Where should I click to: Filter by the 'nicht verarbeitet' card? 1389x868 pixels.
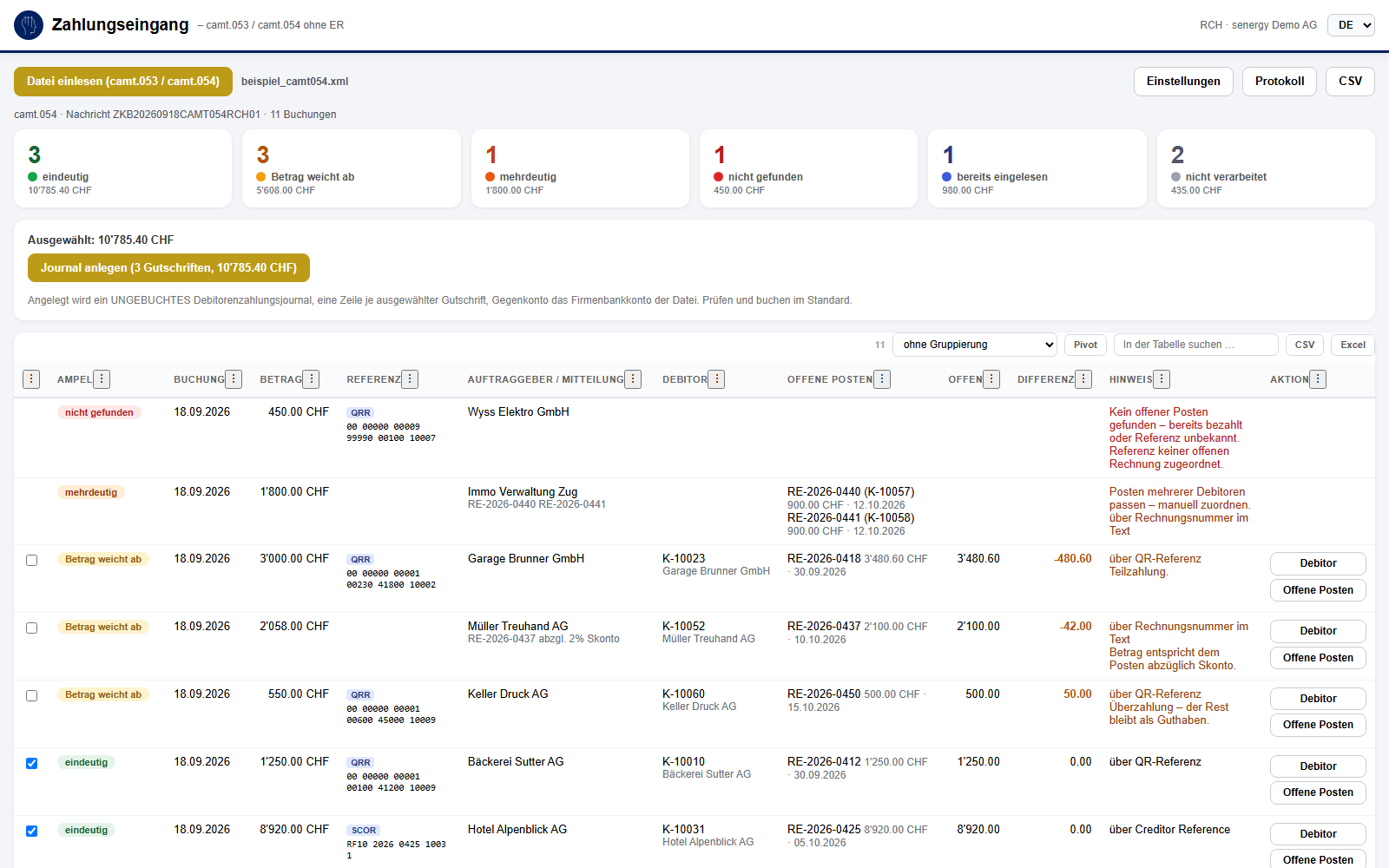pyautogui.click(x=1266, y=168)
